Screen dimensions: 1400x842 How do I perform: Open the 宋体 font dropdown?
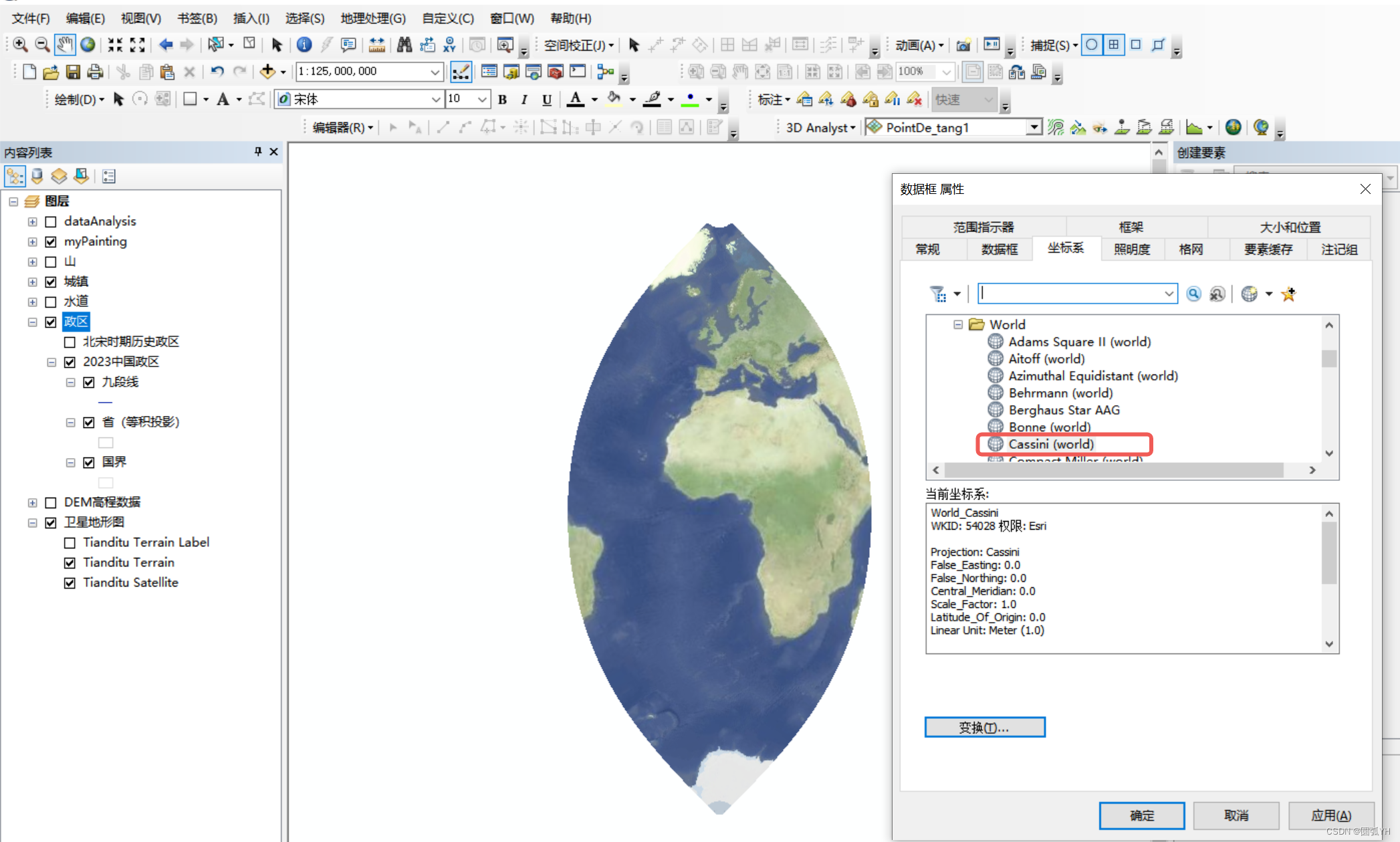[x=435, y=98]
